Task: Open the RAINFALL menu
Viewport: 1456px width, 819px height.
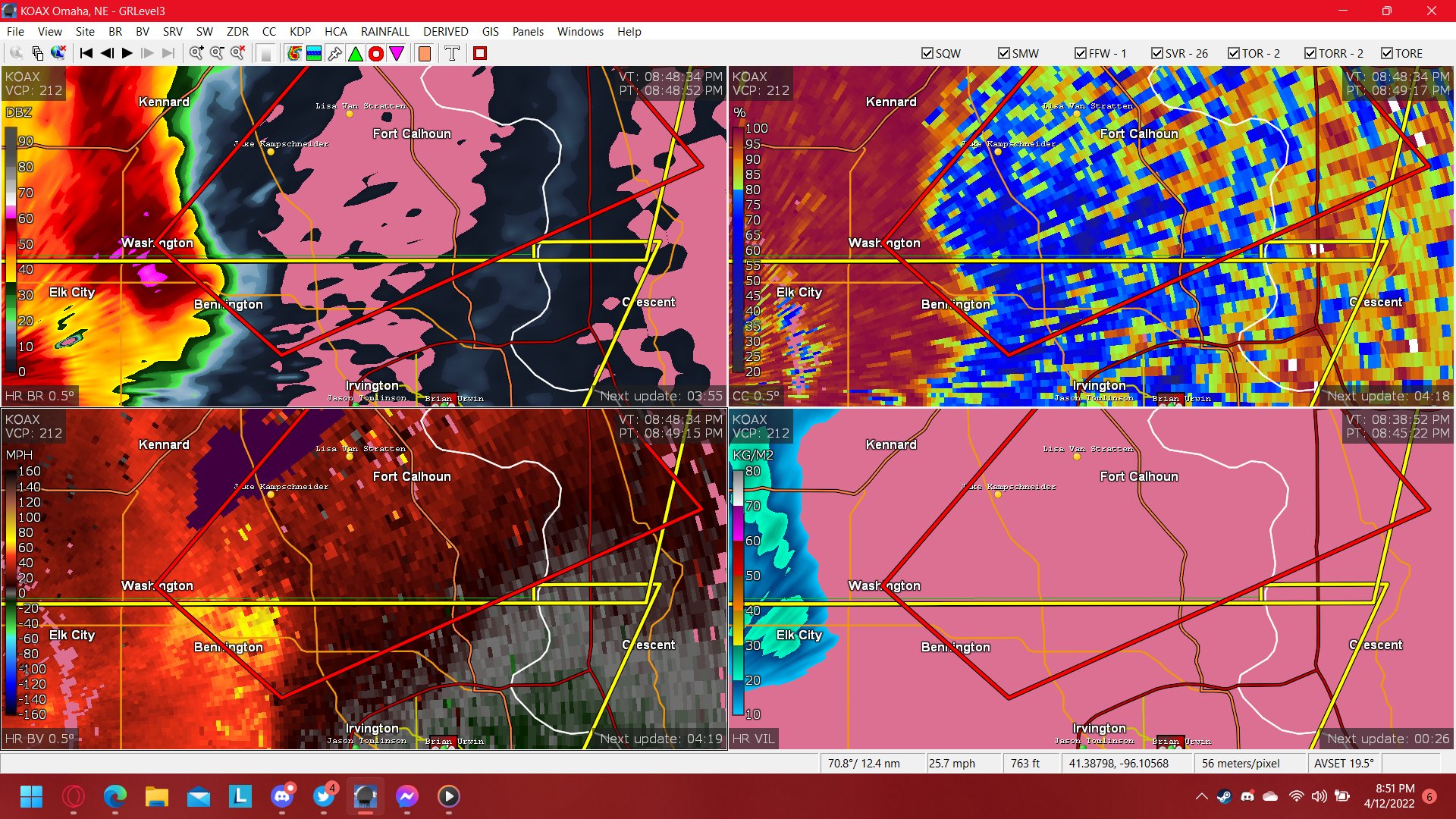Action: tap(385, 32)
